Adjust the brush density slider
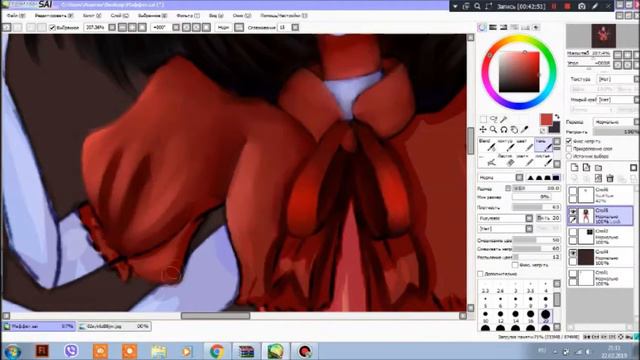640x360 pixels. click(536, 207)
